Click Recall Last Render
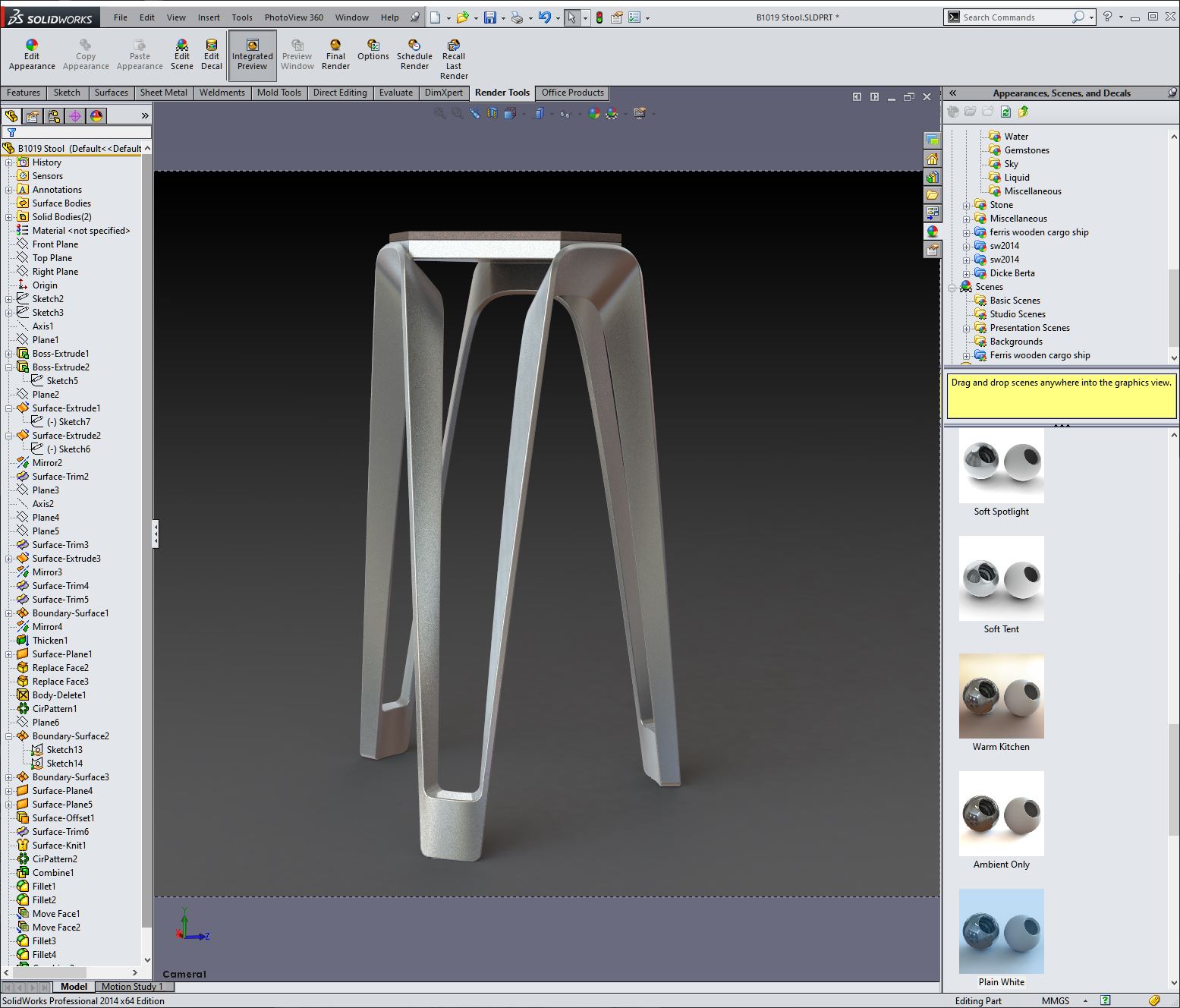Screen dimensions: 1180x1008 [454, 59]
